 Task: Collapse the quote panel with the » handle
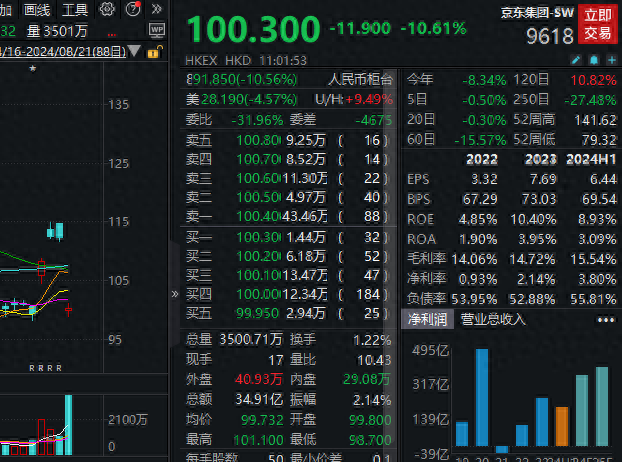(175, 294)
